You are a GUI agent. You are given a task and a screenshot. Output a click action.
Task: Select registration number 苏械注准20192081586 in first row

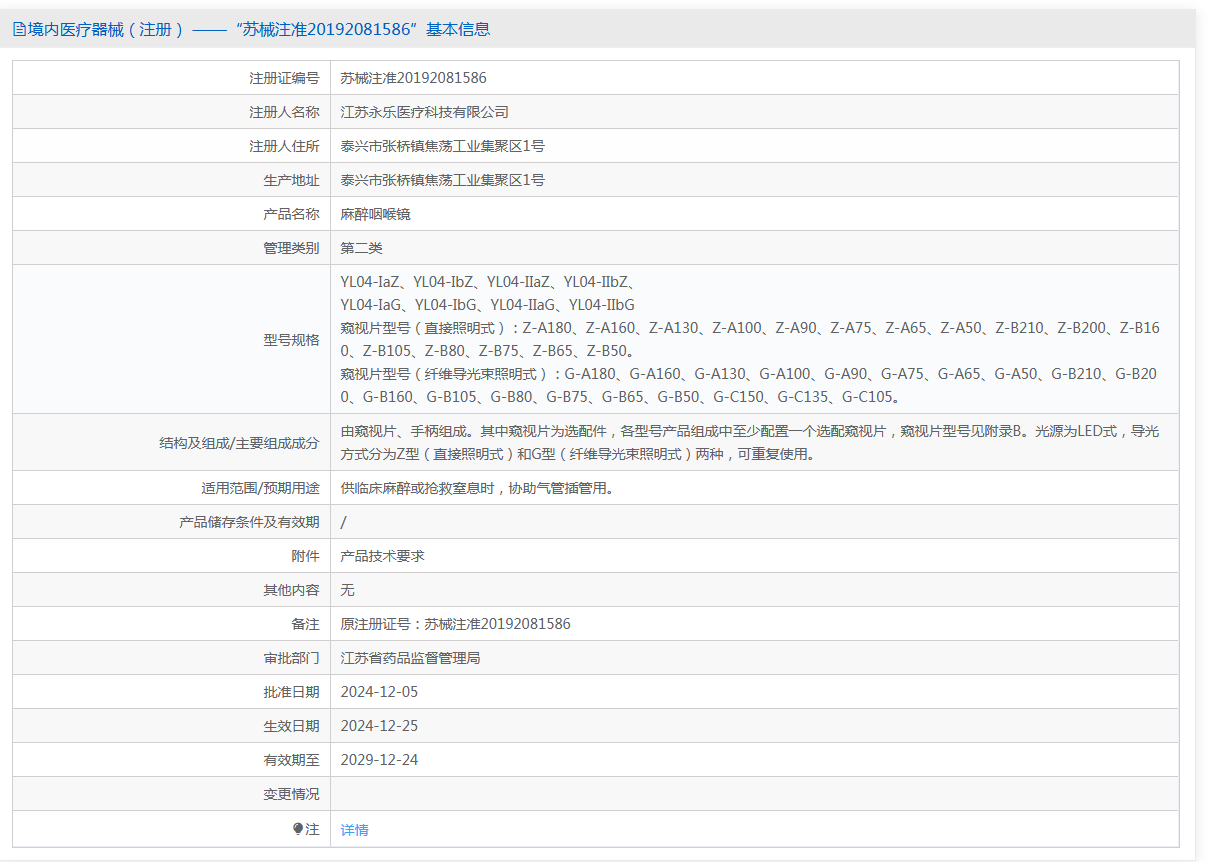(413, 78)
